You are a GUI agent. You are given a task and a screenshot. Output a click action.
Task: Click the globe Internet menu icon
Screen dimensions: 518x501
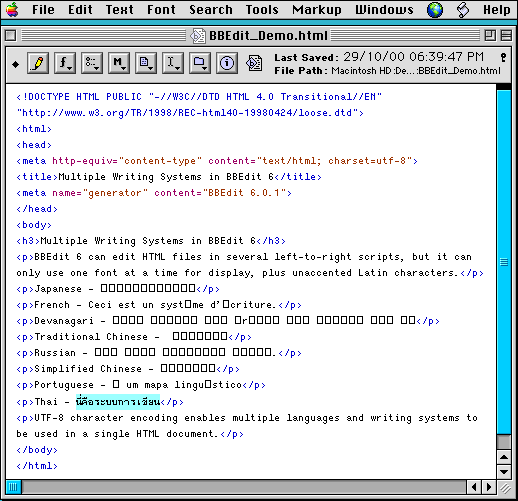pyautogui.click(x=435, y=10)
